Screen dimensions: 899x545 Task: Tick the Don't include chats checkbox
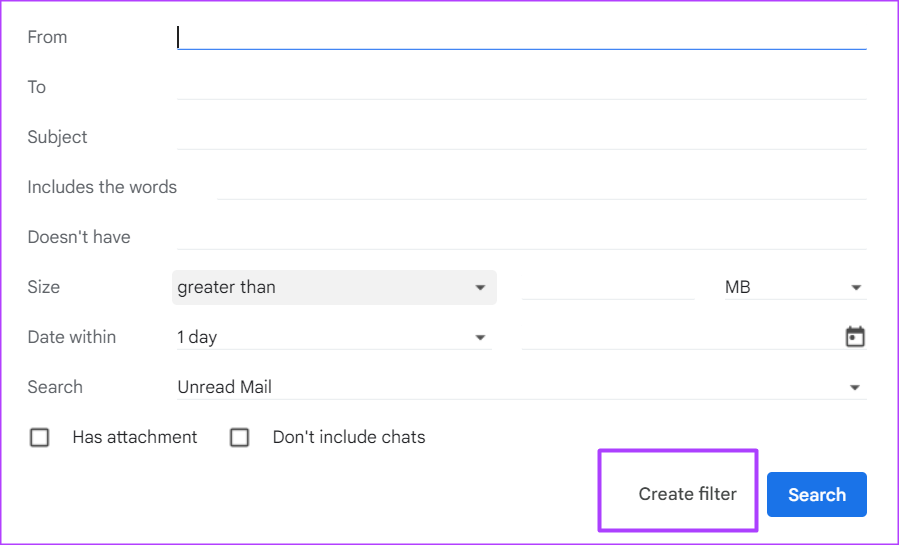pos(240,437)
